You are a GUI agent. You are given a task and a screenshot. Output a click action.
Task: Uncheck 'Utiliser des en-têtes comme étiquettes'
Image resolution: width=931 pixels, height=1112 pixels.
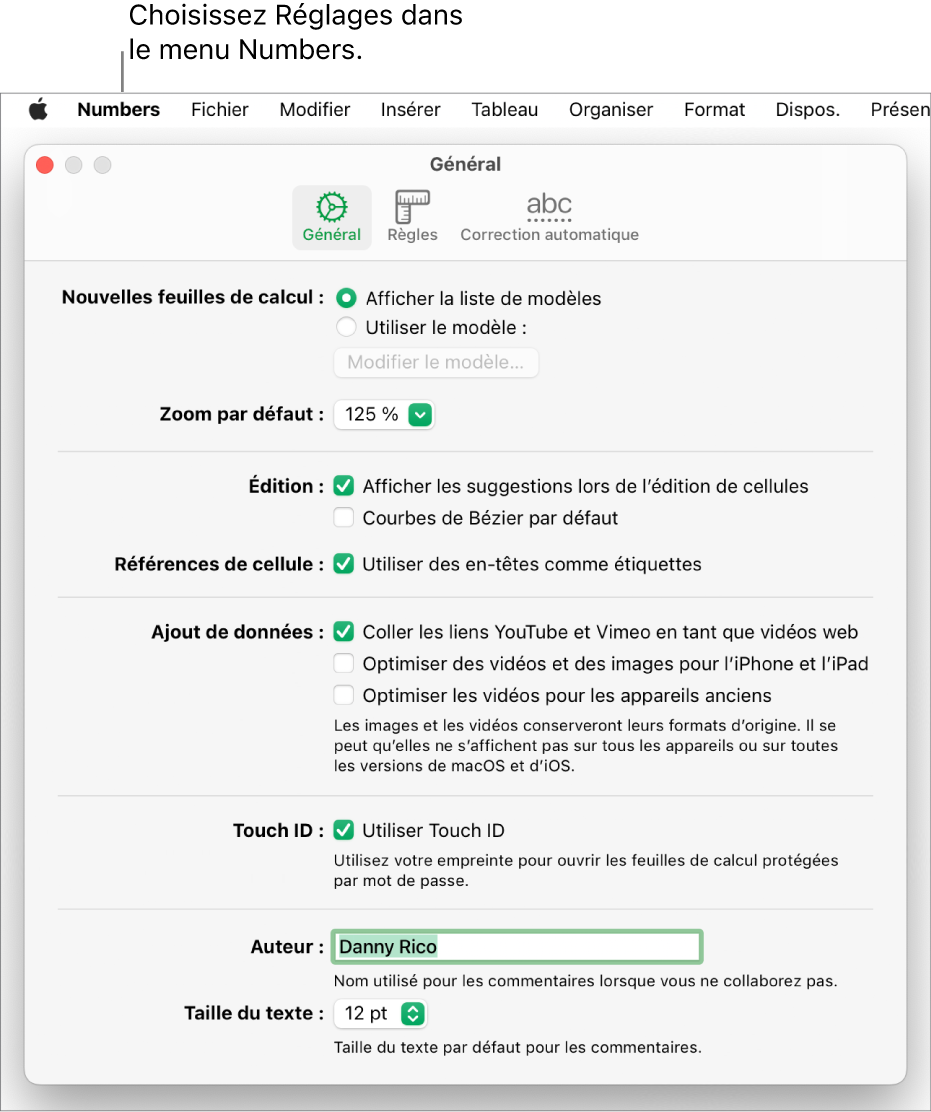point(344,564)
